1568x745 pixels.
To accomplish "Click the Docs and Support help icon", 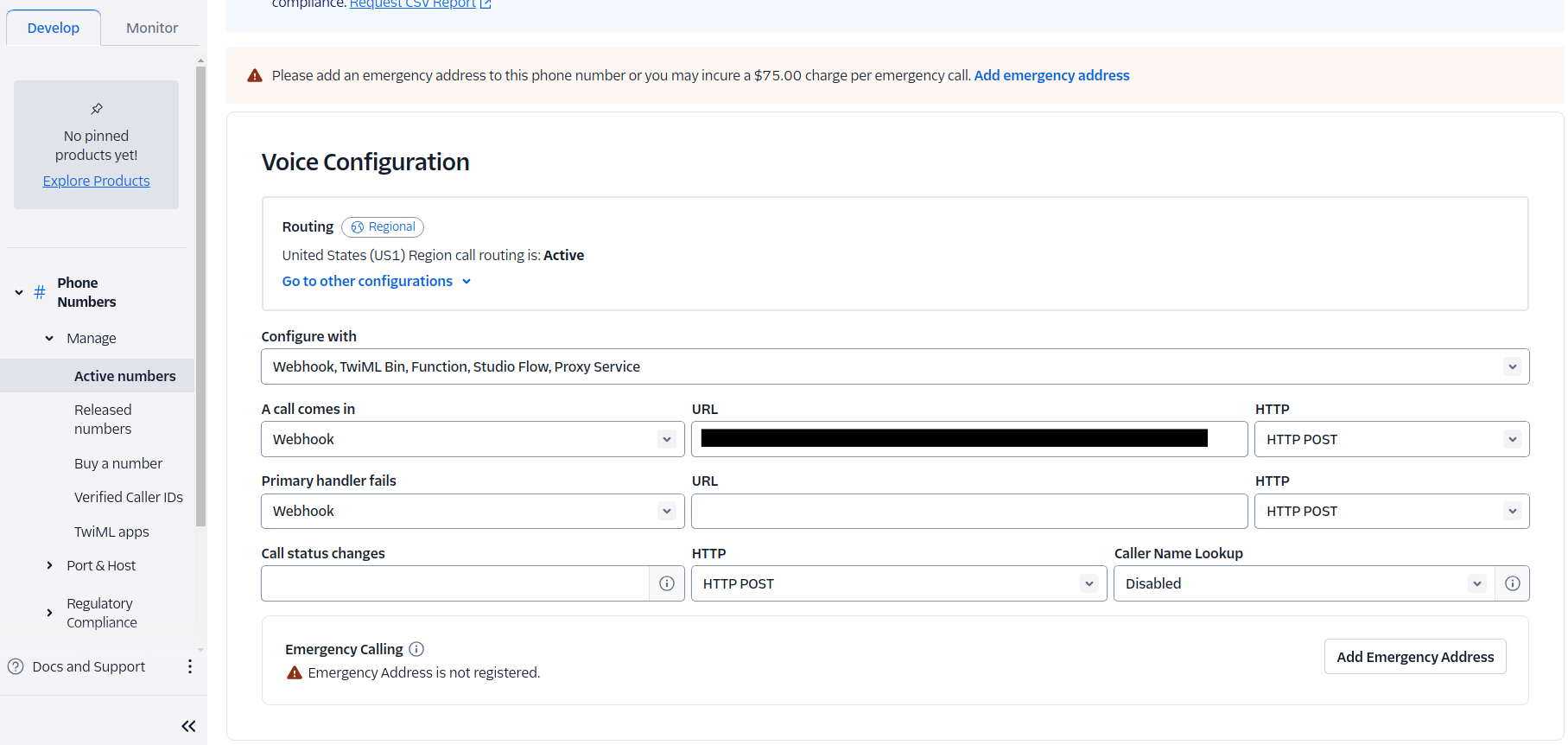I will coord(16,666).
